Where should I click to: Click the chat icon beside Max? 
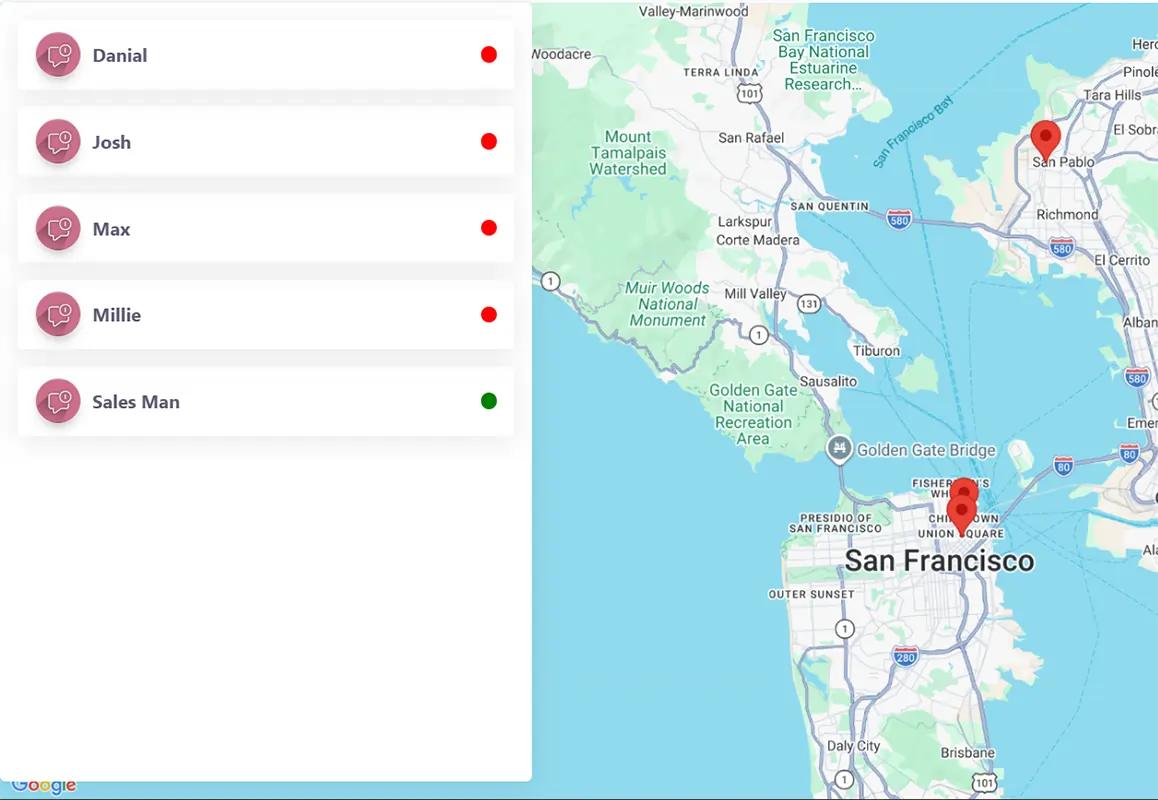(x=58, y=228)
